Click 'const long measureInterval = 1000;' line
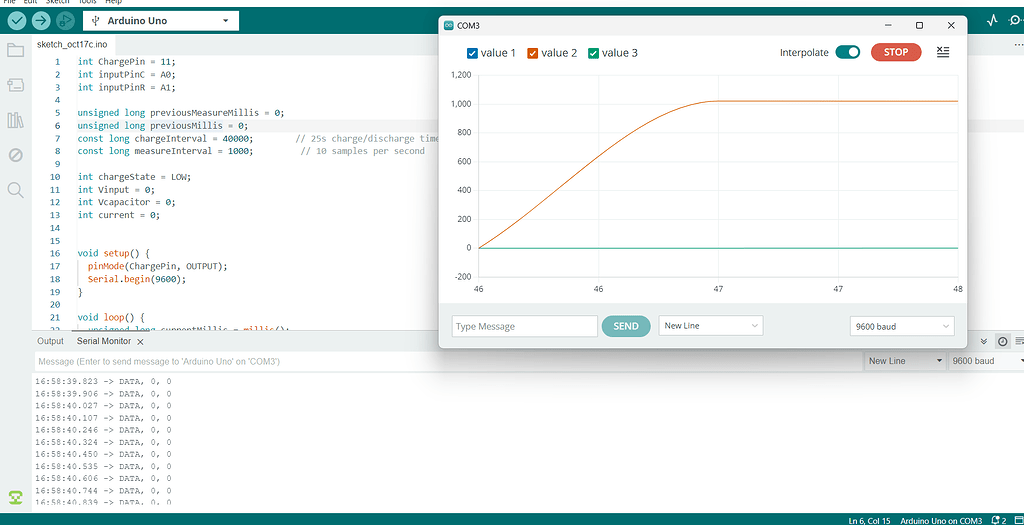The width and height of the screenshot is (1024, 525). 163,151
